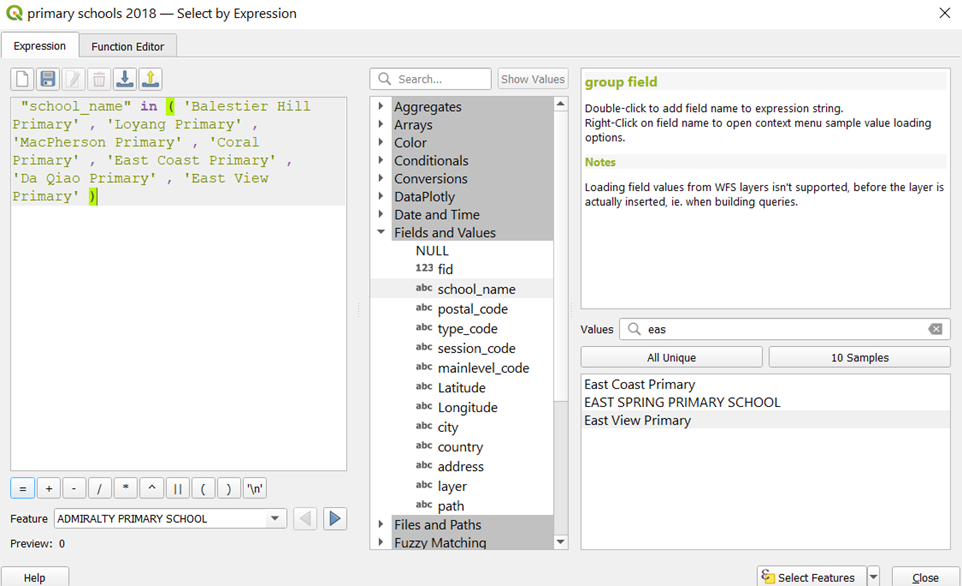962x586 pixels.
Task: Clear the 'eas' text in Values search
Action: 935,329
